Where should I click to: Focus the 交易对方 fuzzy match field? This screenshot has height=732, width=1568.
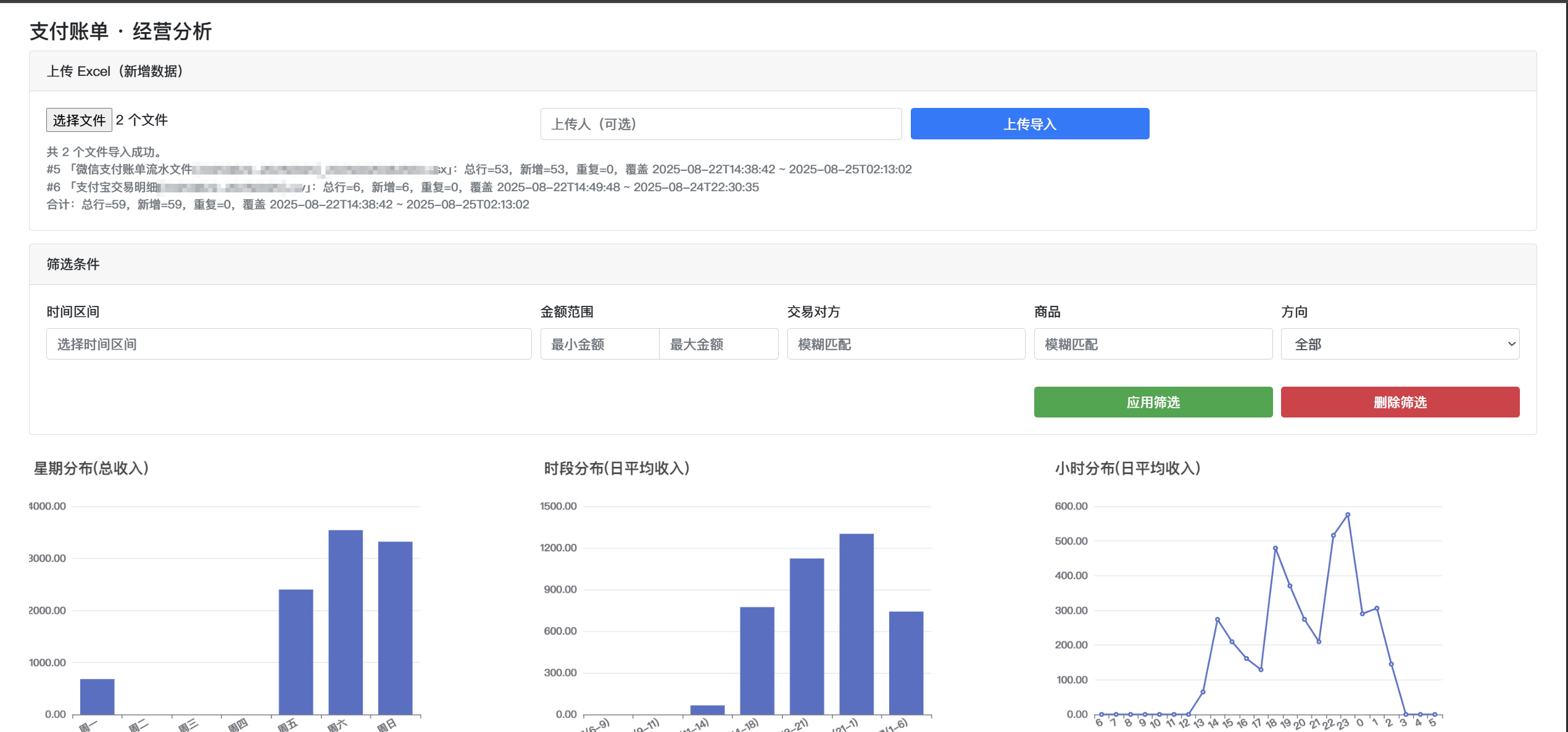[x=906, y=344]
